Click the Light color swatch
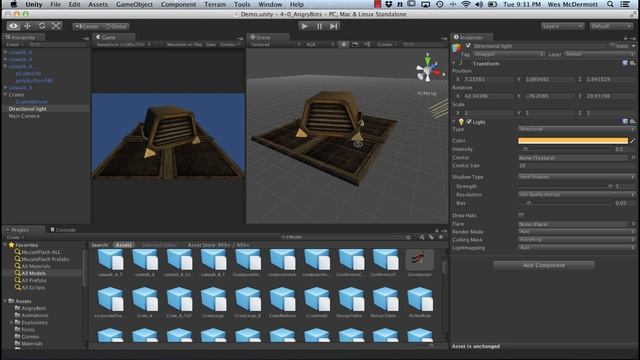The width and height of the screenshot is (640, 360). [573, 140]
